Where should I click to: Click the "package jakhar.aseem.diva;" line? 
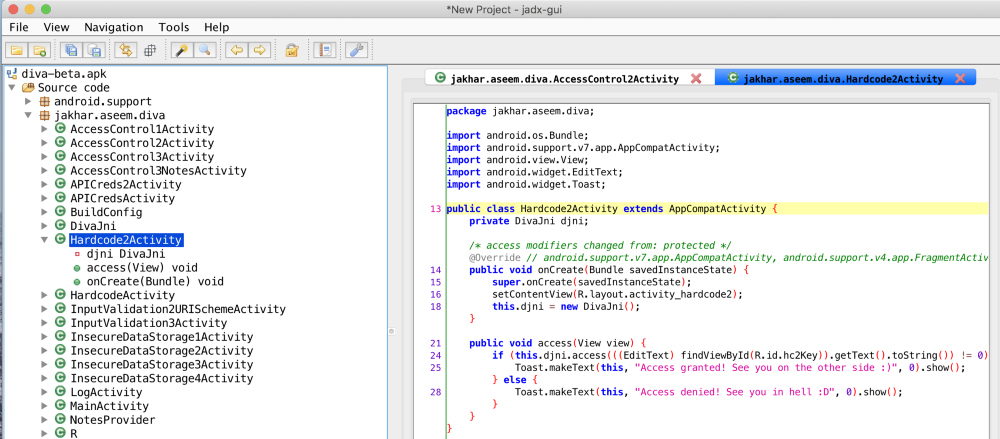pyautogui.click(x=520, y=111)
